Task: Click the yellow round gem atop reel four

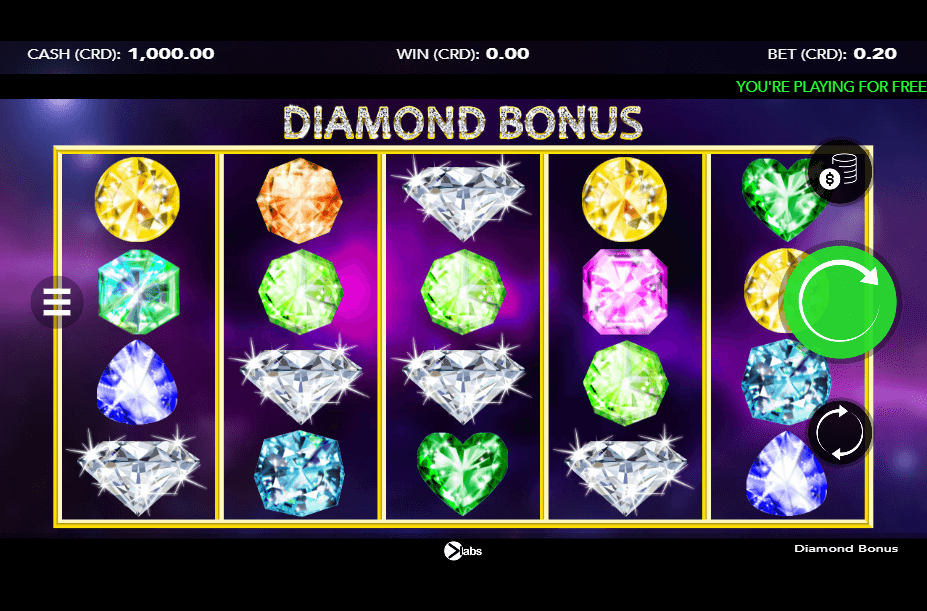Action: pos(624,199)
